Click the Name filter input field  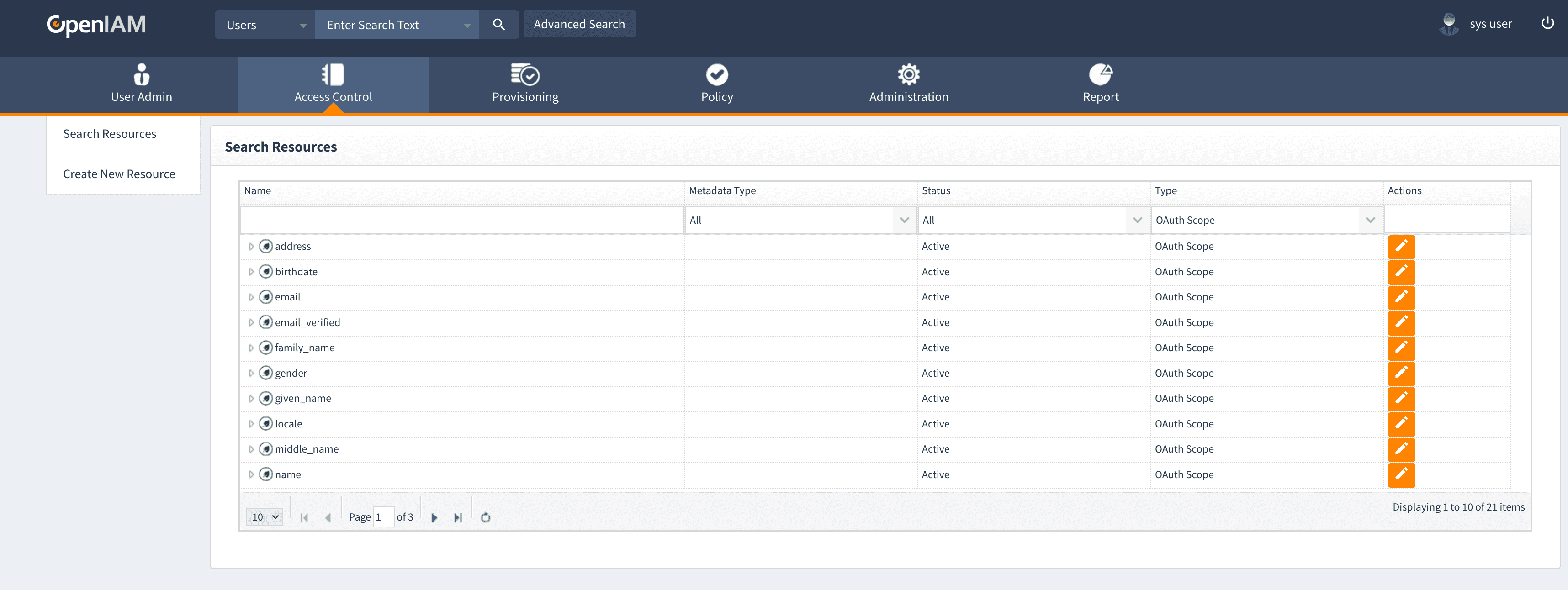click(x=462, y=220)
